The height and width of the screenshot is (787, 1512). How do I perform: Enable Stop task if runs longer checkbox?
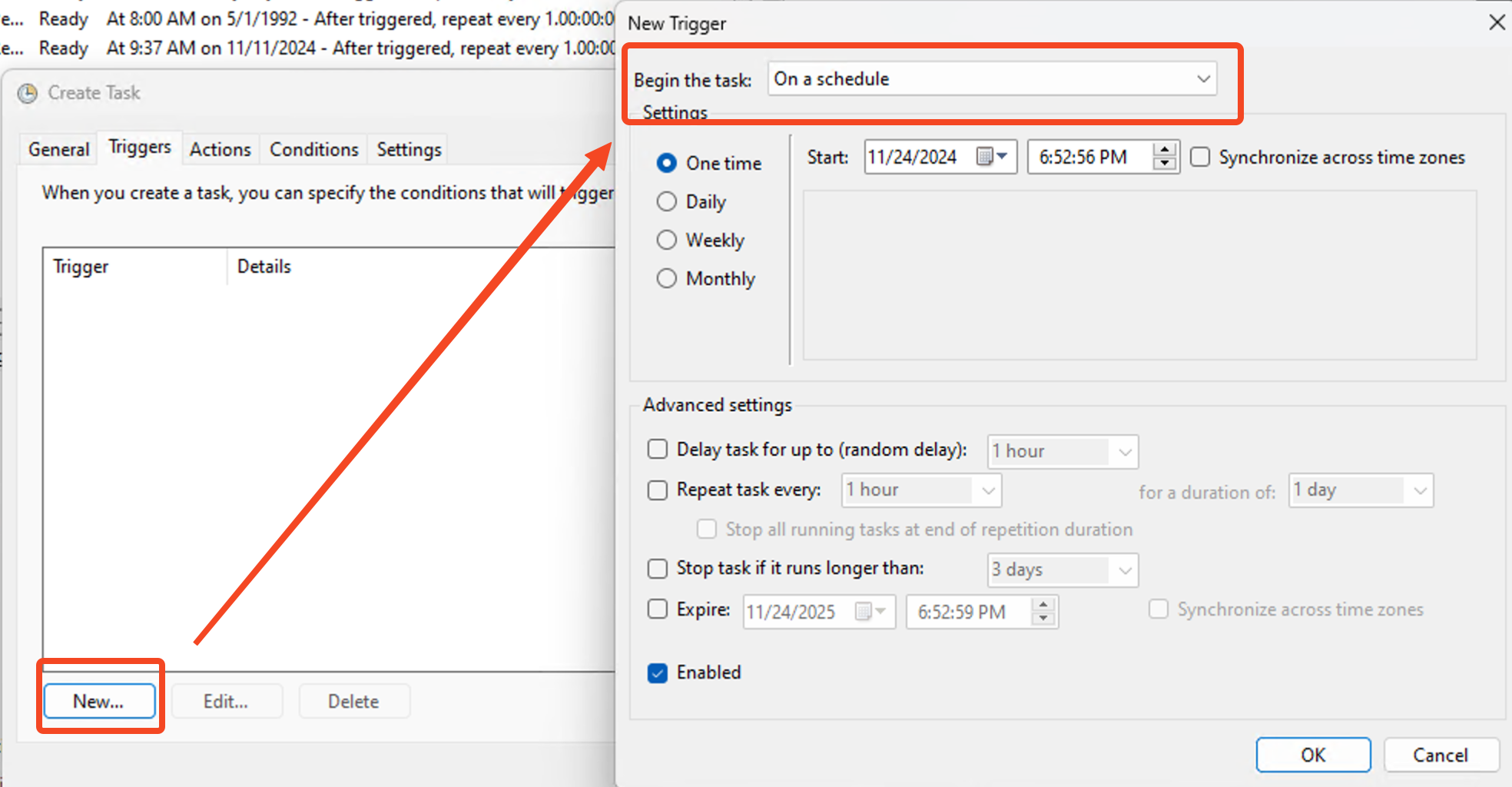pos(658,569)
